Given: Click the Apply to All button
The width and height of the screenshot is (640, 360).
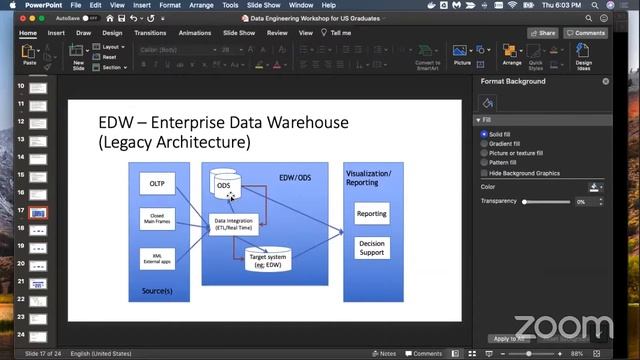Looking at the screenshot, I should pyautogui.click(x=509, y=339).
